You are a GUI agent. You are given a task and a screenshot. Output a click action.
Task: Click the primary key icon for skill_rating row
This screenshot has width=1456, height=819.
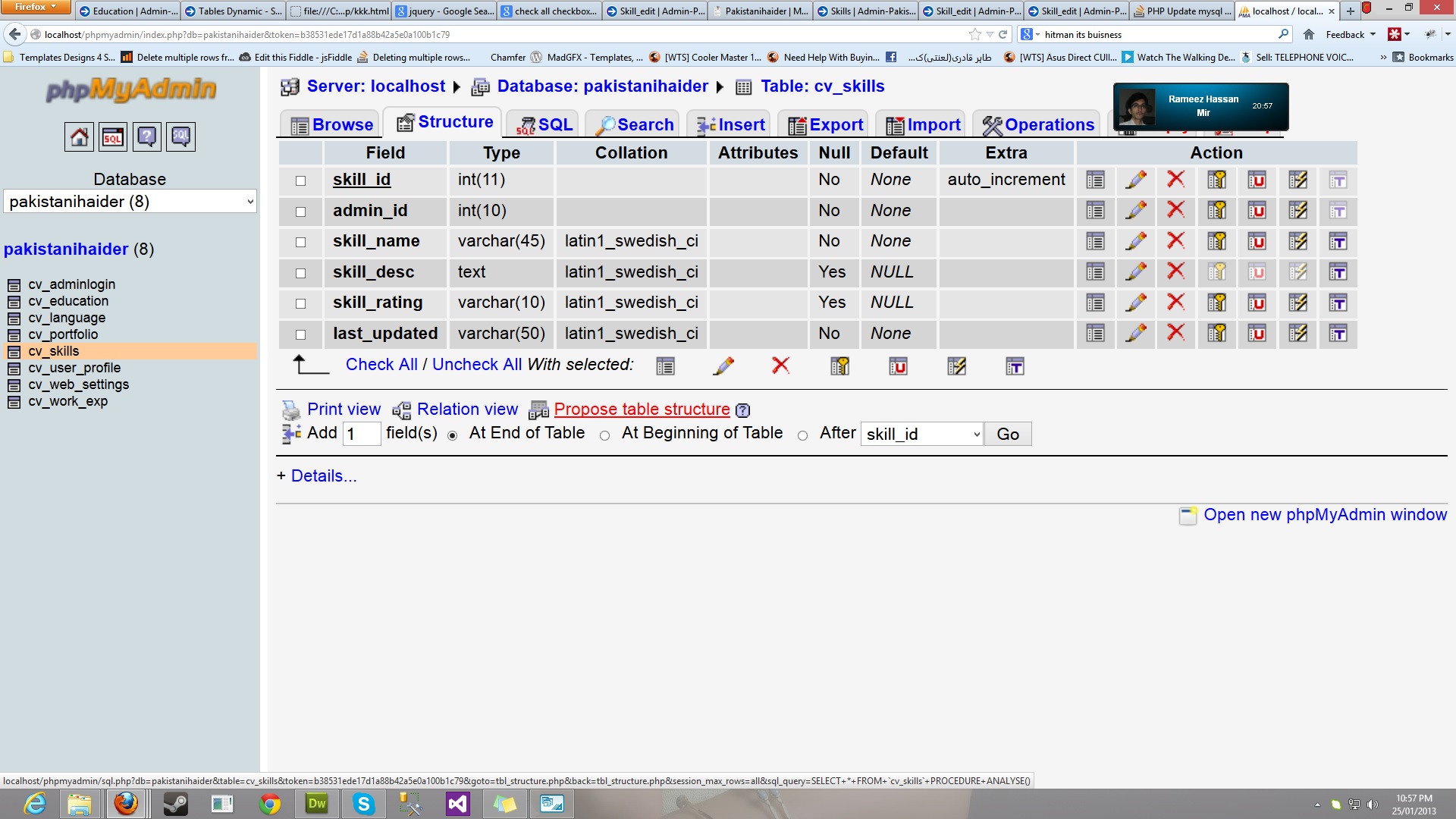pyautogui.click(x=1216, y=303)
